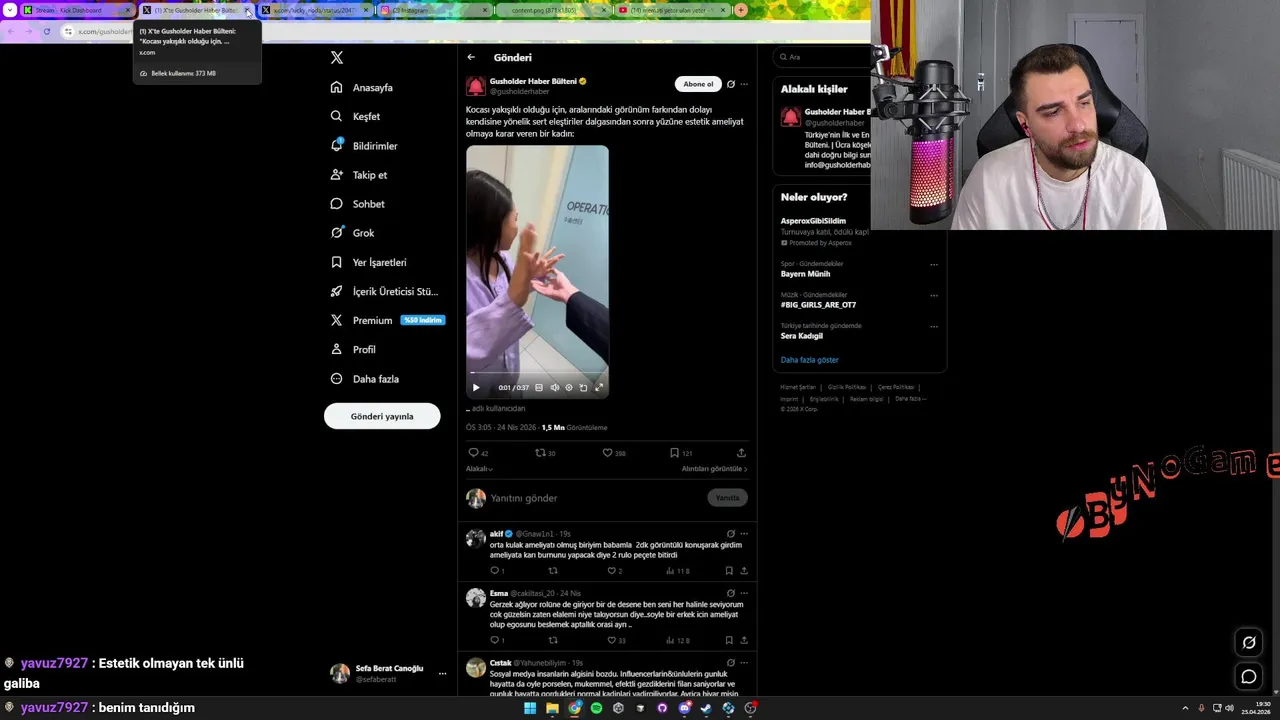The height and width of the screenshot is (720, 1280).
Task: Open new browser tab plus button
Action: (x=741, y=10)
